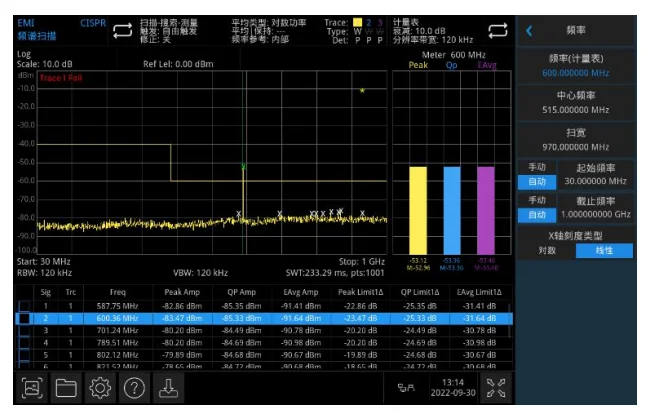Image resolution: width=650 pixels, height=414 pixels.
Task: Click the full-screen expand arrows icon
Action: pos(494,391)
